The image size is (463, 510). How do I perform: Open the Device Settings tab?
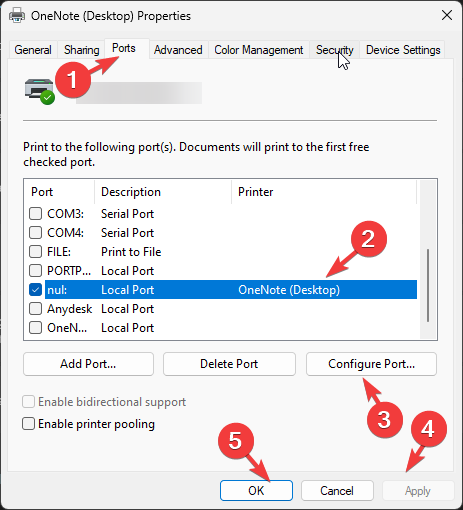point(403,50)
